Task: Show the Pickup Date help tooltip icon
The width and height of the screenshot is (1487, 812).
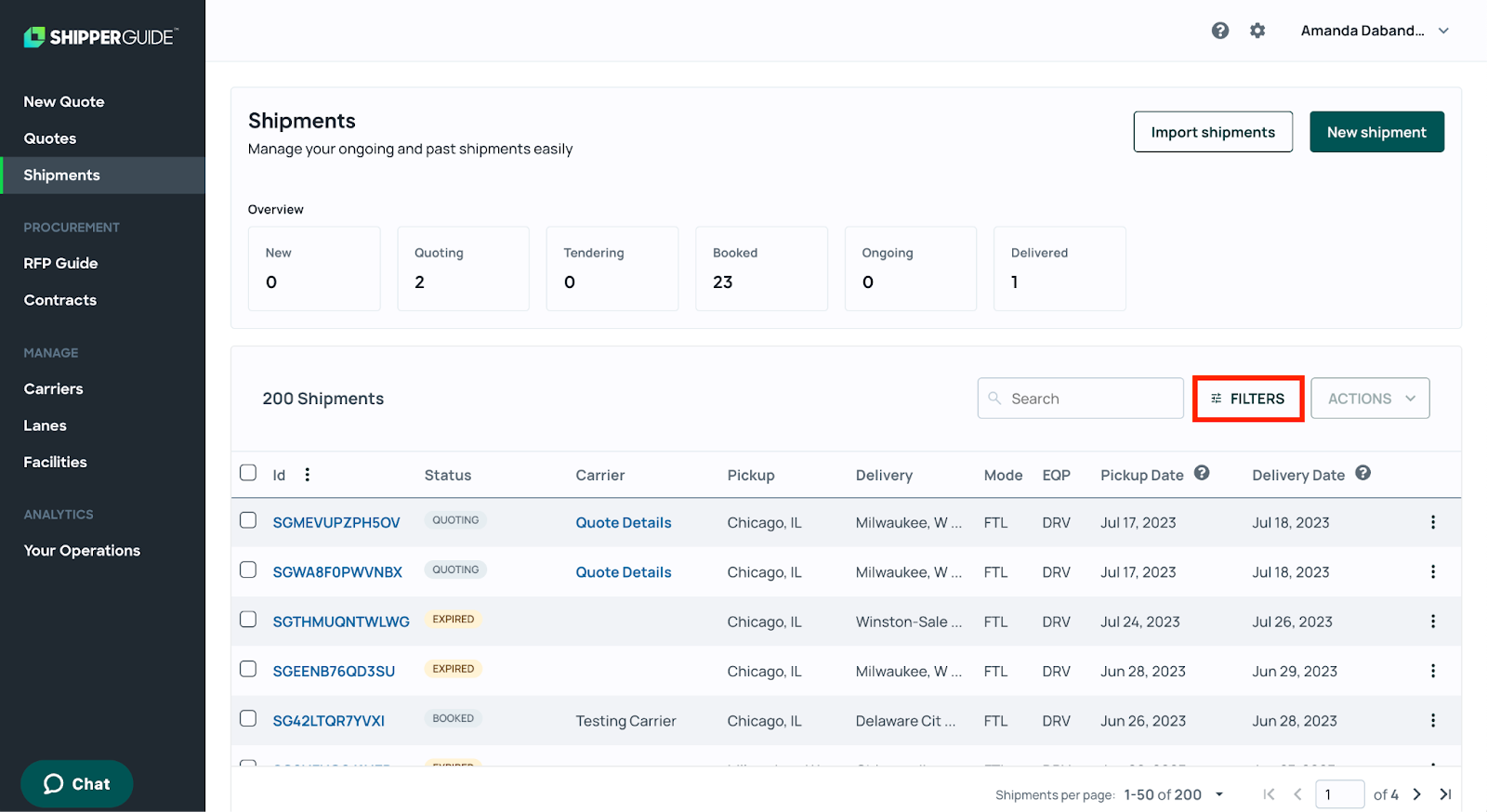Action: click(x=1201, y=473)
